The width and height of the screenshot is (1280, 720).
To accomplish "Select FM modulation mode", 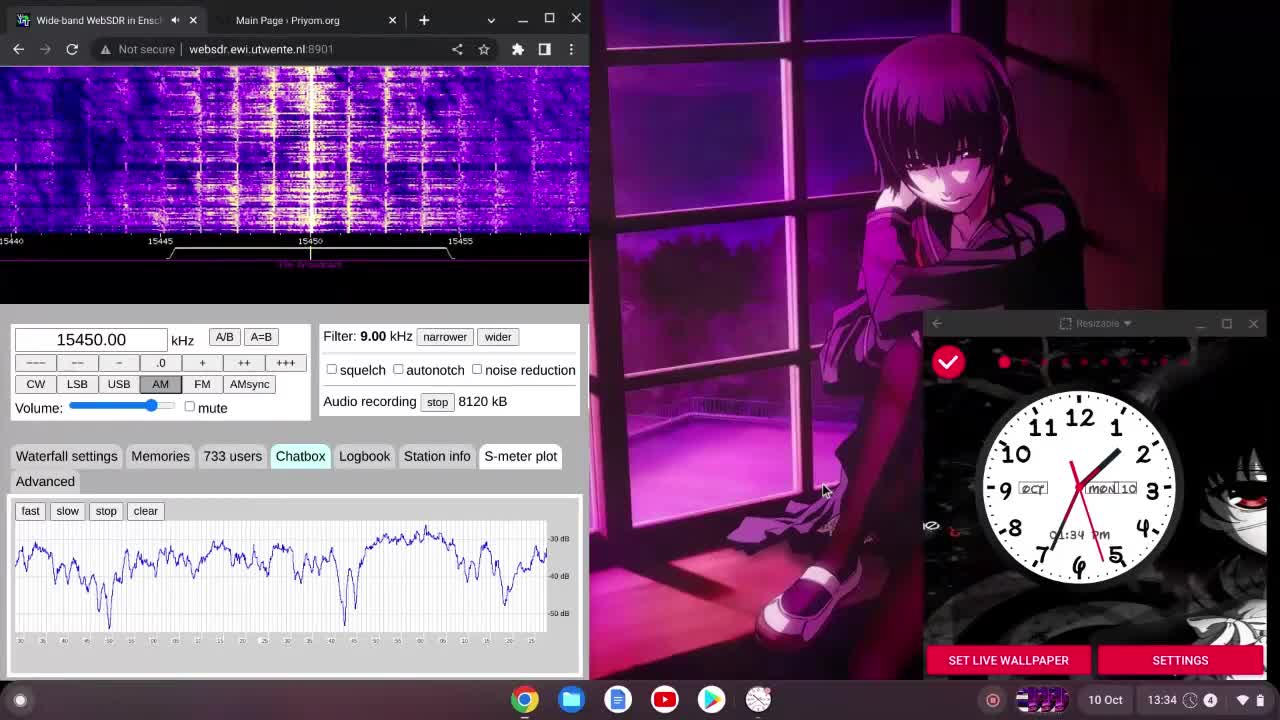I will tap(202, 384).
